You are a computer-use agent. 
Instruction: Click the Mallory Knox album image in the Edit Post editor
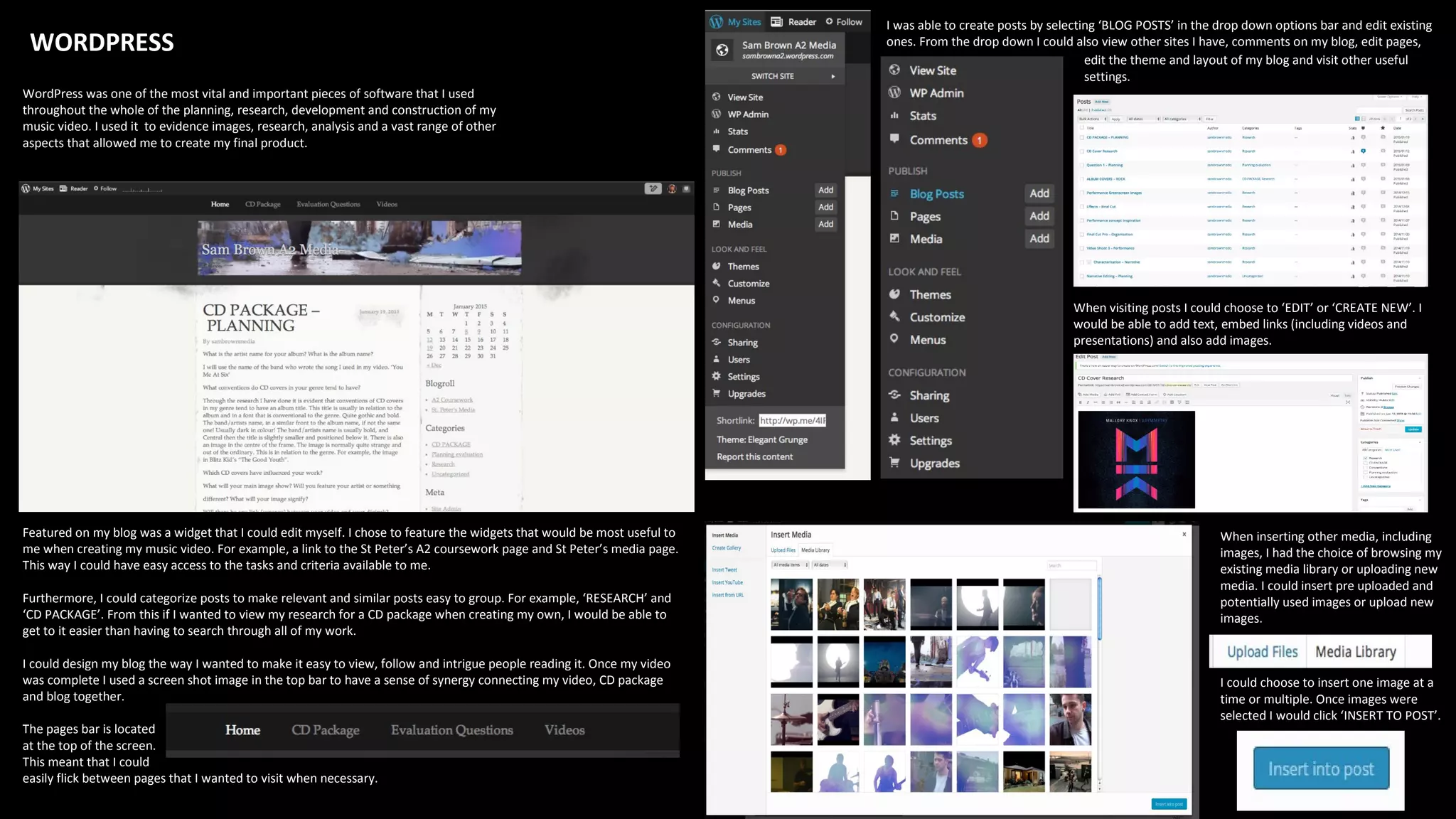(x=1136, y=459)
